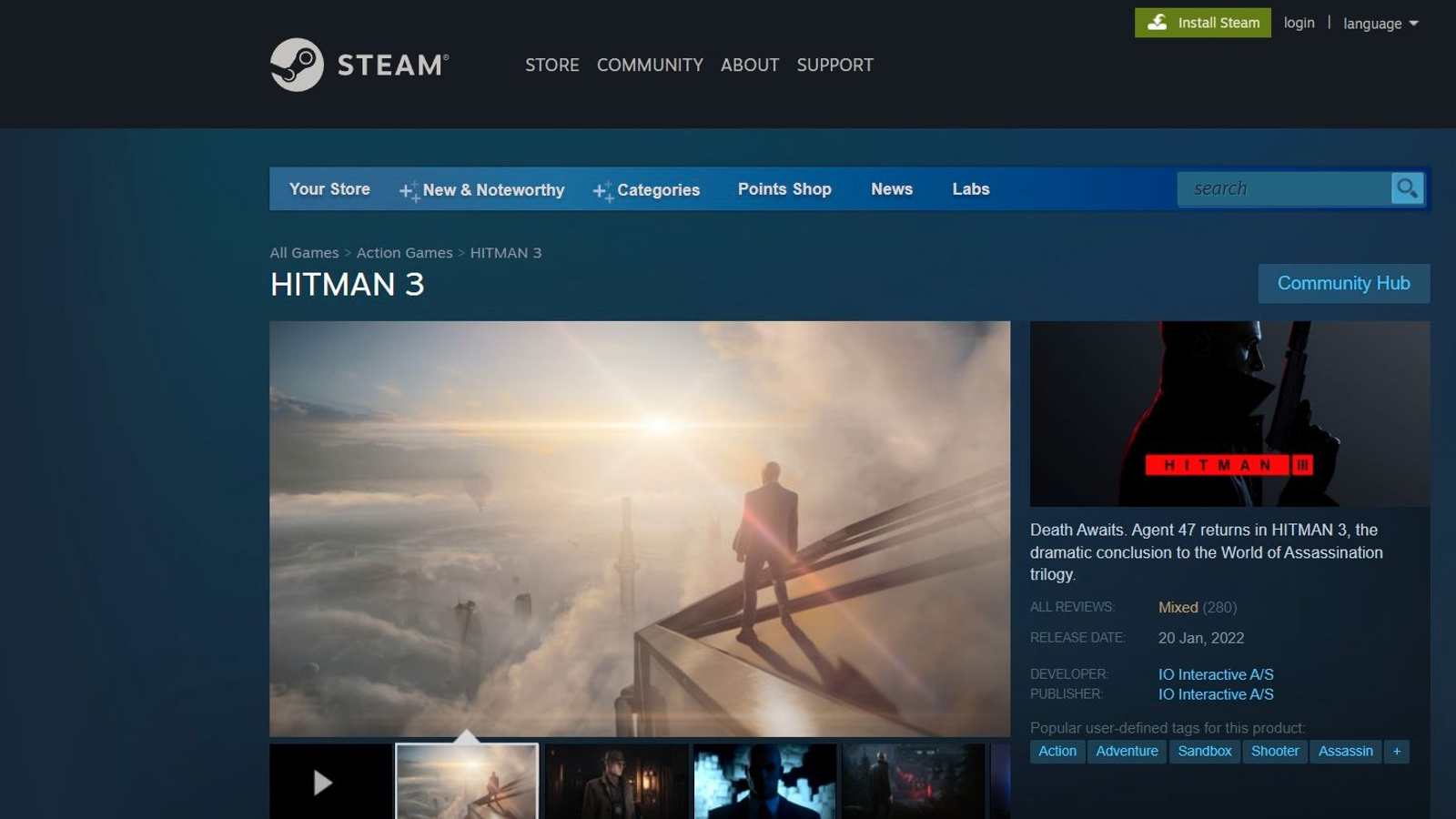
Task: Click the Mixed reviews rating
Action: click(x=1178, y=607)
